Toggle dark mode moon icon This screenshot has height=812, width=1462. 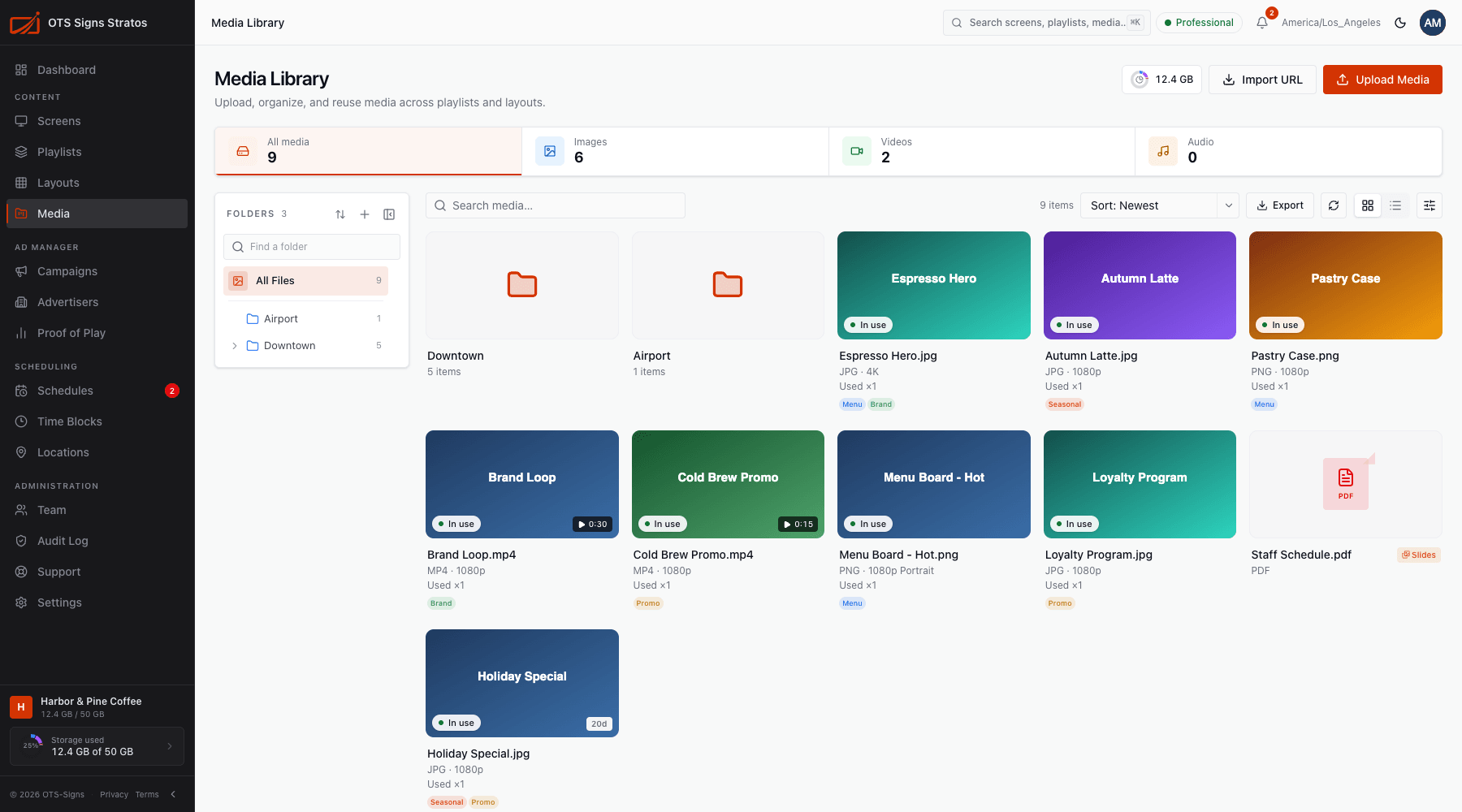[1400, 23]
